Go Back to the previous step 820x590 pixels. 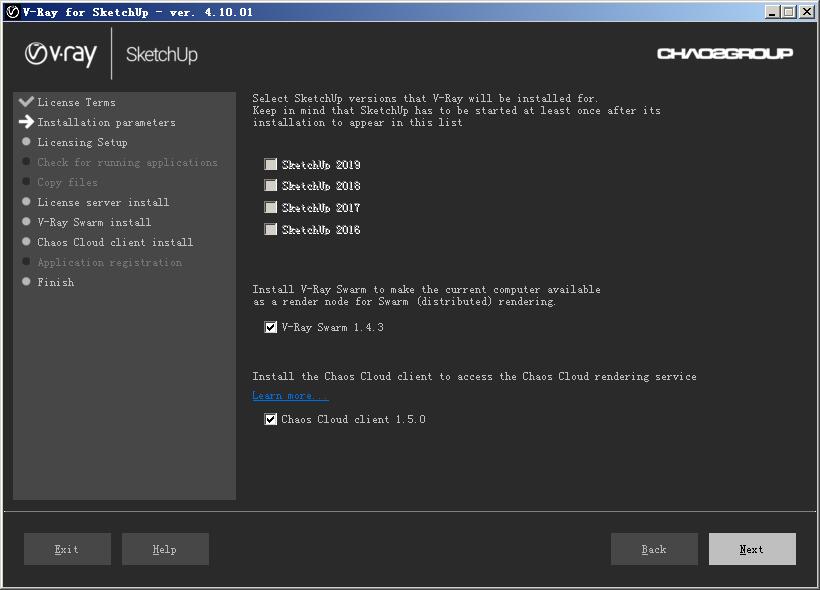[x=654, y=549]
